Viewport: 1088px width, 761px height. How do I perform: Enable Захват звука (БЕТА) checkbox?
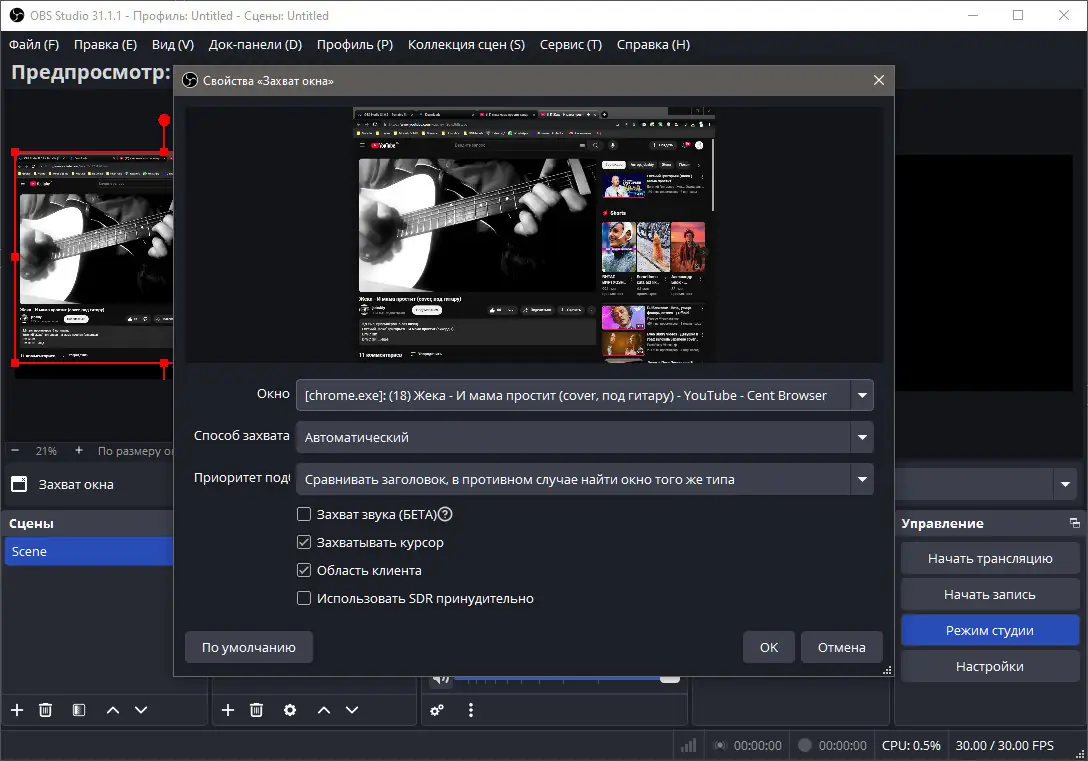pyautogui.click(x=304, y=514)
